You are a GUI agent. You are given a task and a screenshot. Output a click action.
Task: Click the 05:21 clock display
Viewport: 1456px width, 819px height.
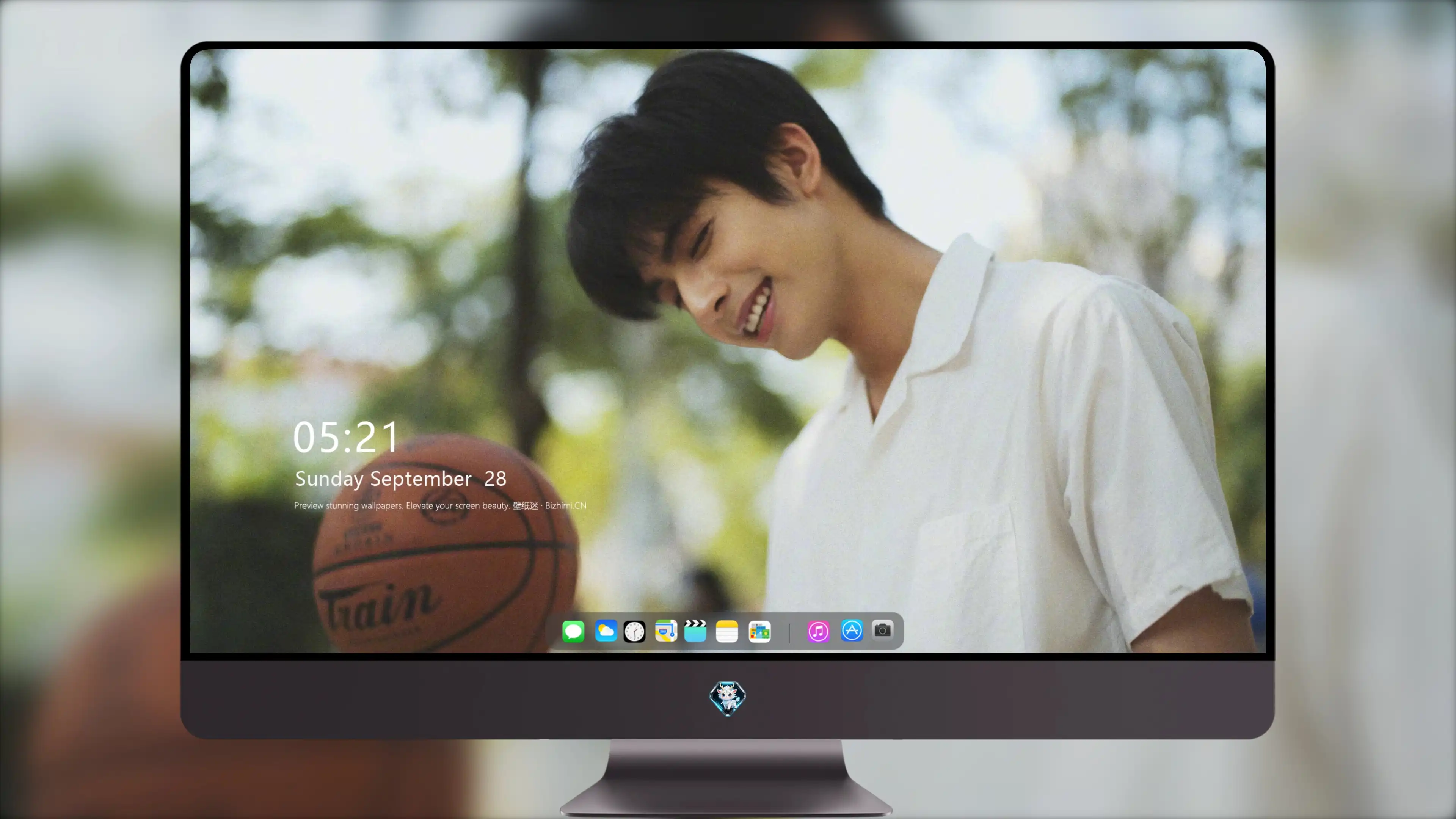click(x=345, y=437)
